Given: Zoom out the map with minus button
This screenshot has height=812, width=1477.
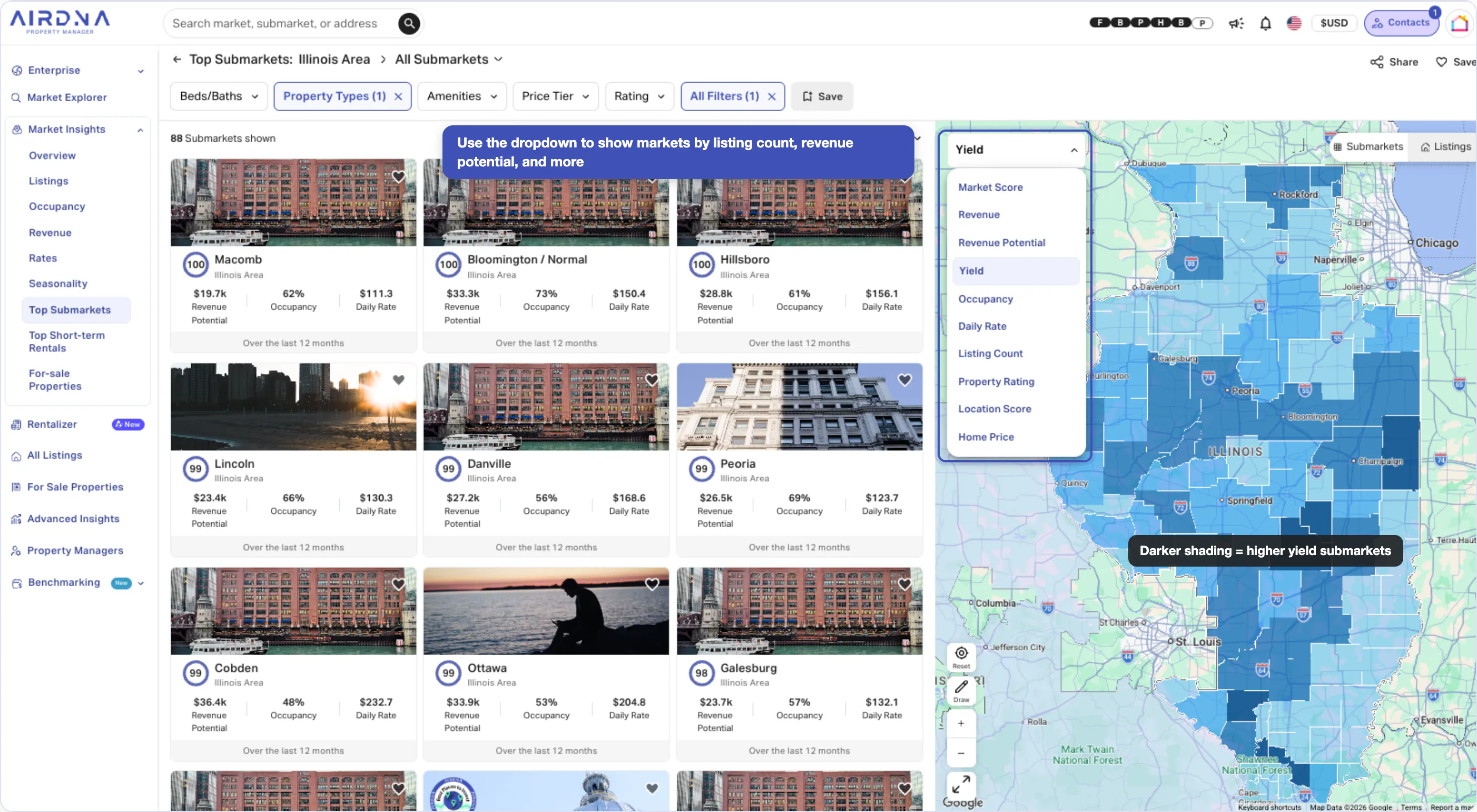Looking at the screenshot, I should click(x=961, y=753).
